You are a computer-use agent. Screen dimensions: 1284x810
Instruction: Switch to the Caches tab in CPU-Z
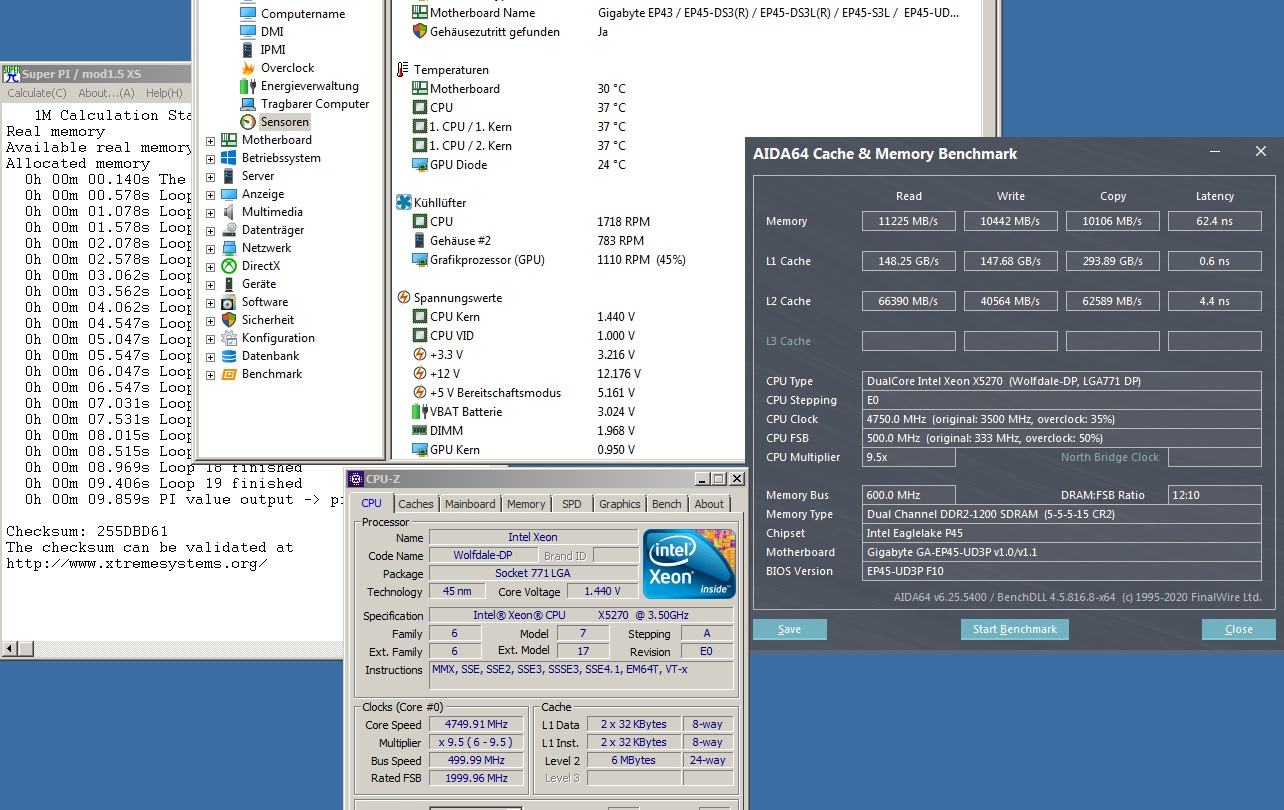click(416, 504)
